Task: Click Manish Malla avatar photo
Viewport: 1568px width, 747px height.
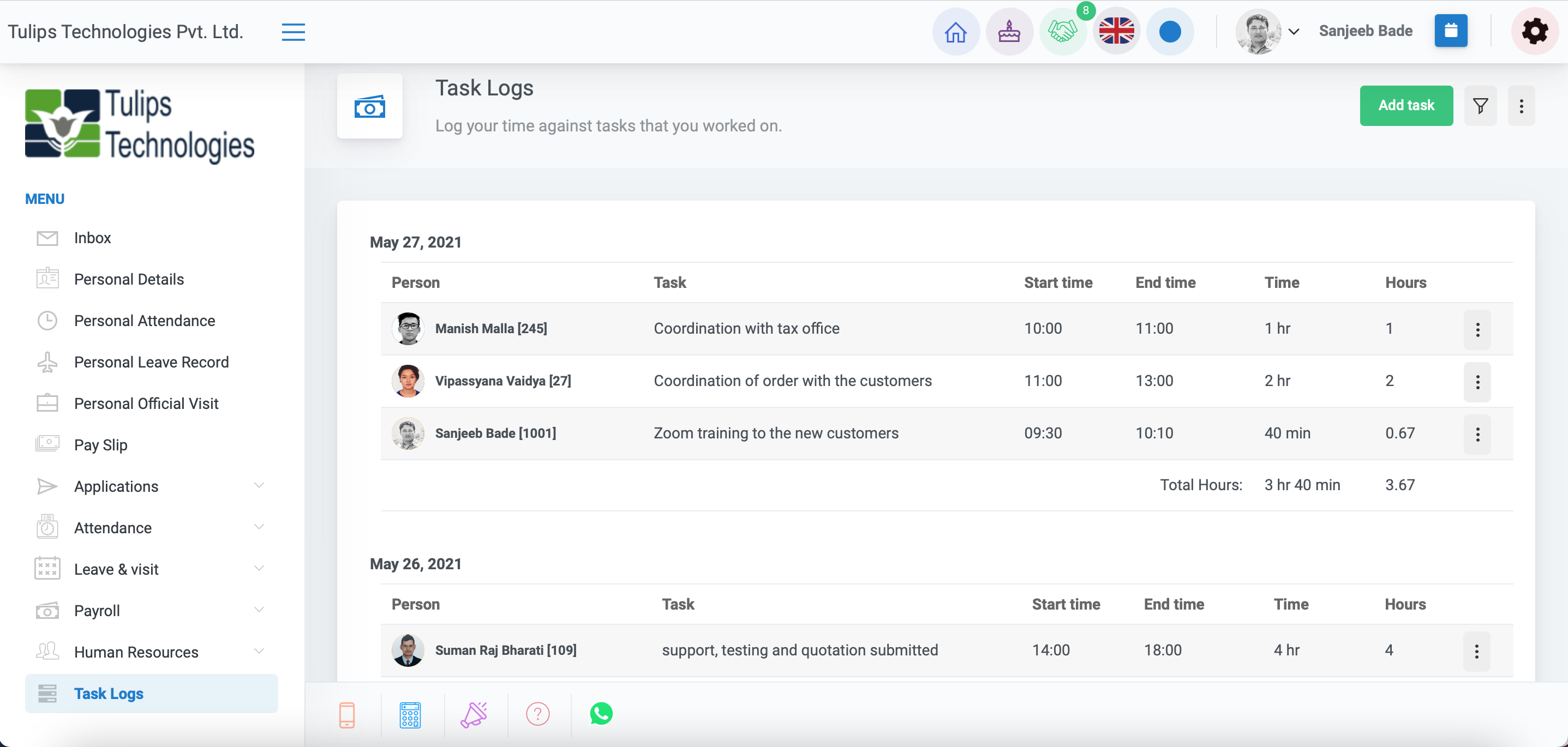Action: pos(408,328)
